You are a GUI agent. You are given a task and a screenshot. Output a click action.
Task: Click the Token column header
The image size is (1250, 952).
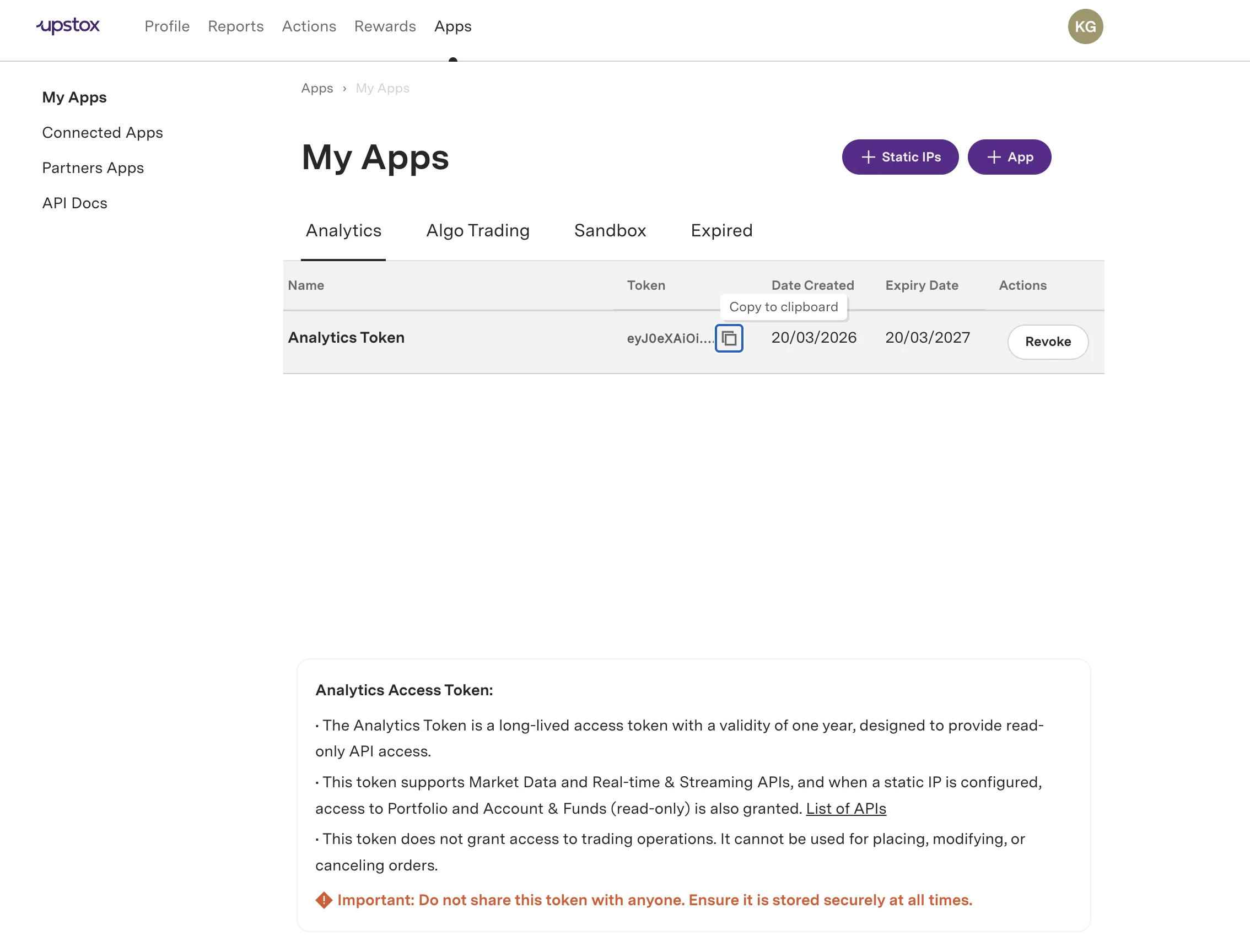[646, 285]
